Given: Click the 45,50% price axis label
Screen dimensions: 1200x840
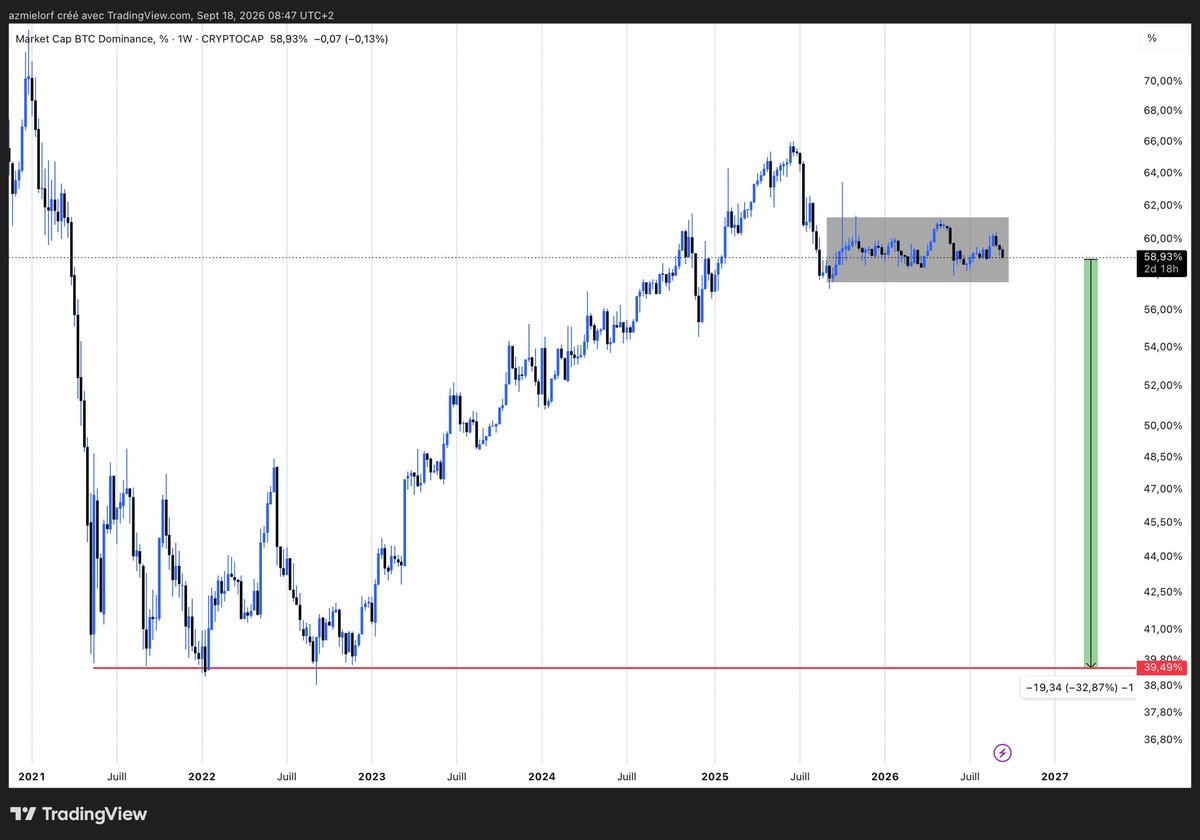Looking at the screenshot, I should [x=1163, y=522].
